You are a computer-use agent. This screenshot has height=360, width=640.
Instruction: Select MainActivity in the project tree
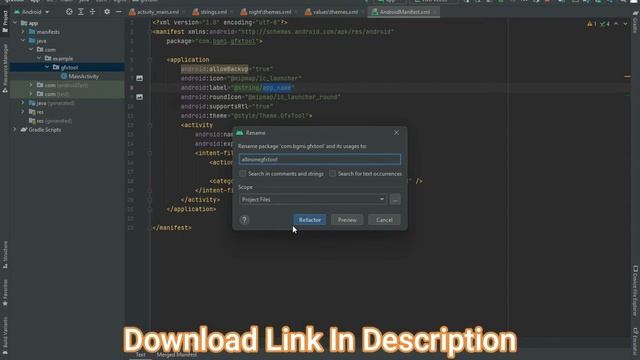84,76
